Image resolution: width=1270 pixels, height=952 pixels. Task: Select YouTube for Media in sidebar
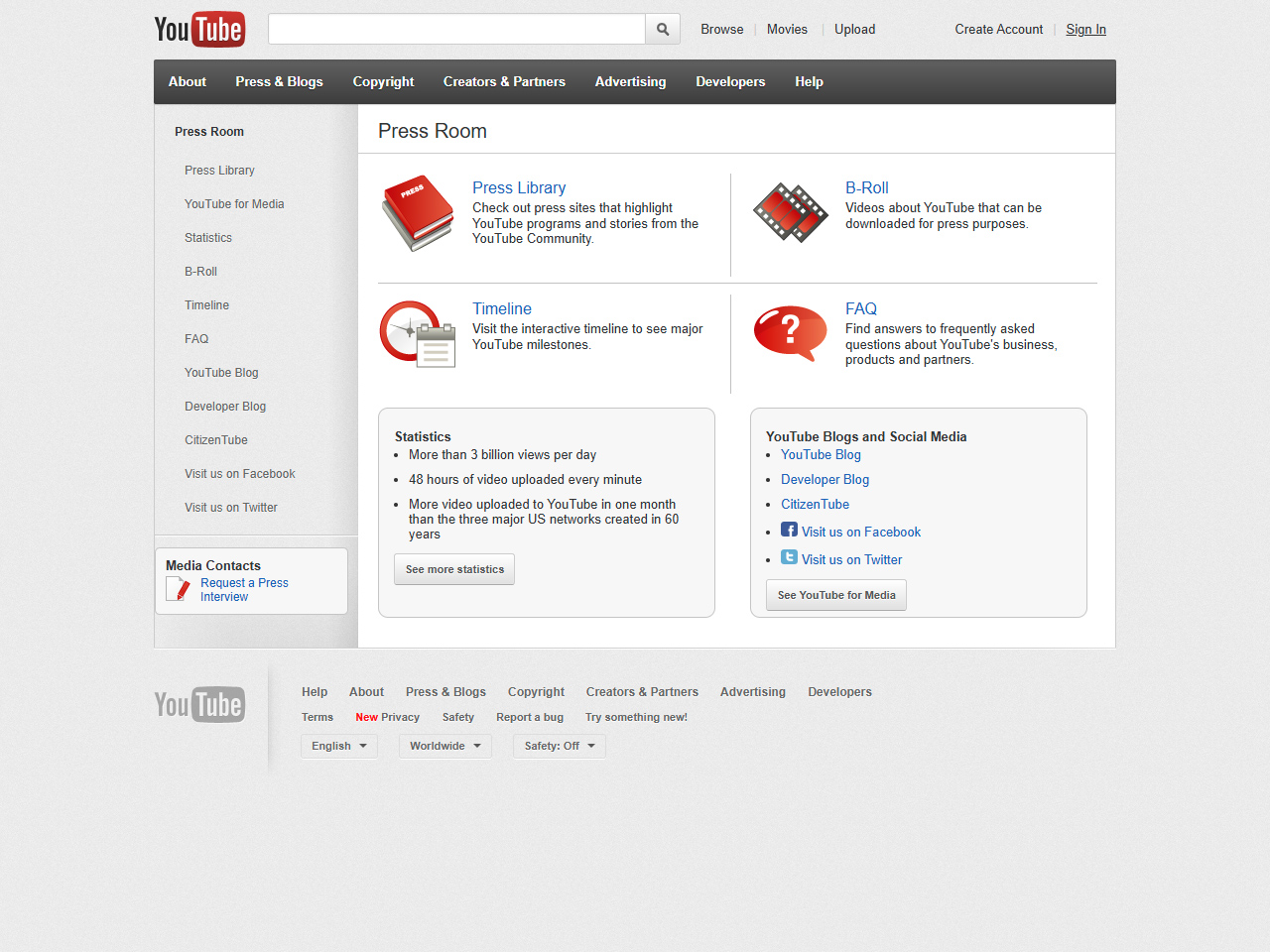pos(234,204)
